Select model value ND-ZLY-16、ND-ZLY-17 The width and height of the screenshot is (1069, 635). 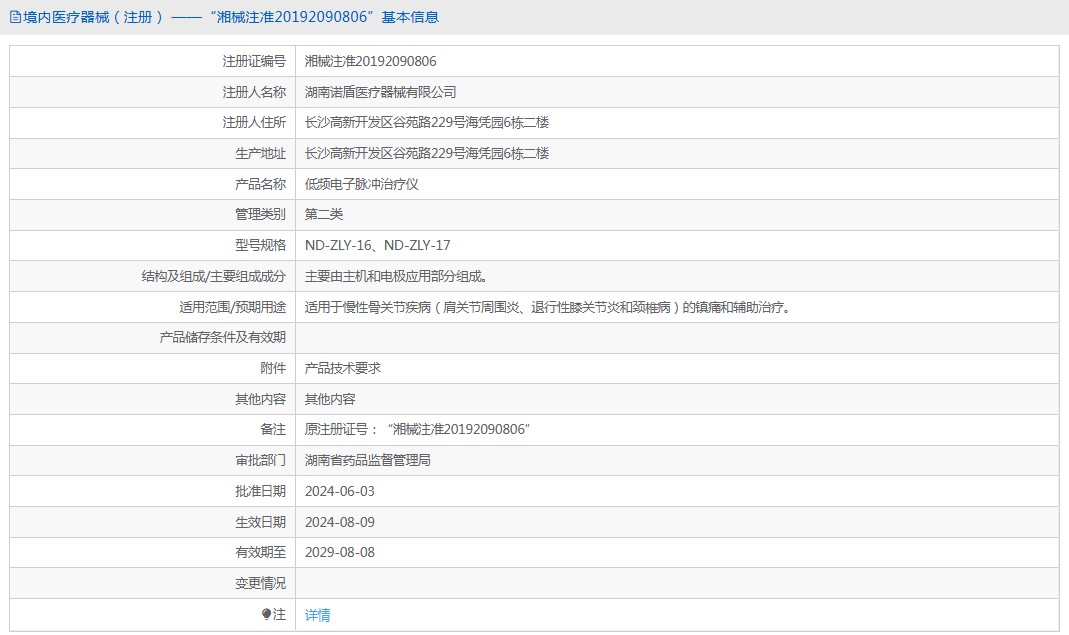tap(378, 246)
